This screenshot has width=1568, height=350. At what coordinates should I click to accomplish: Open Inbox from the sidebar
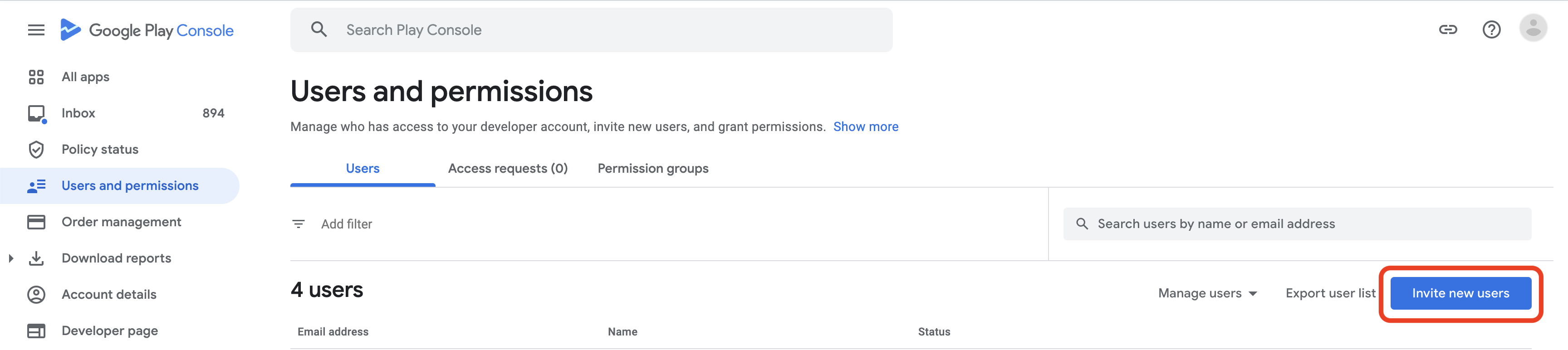tap(78, 113)
